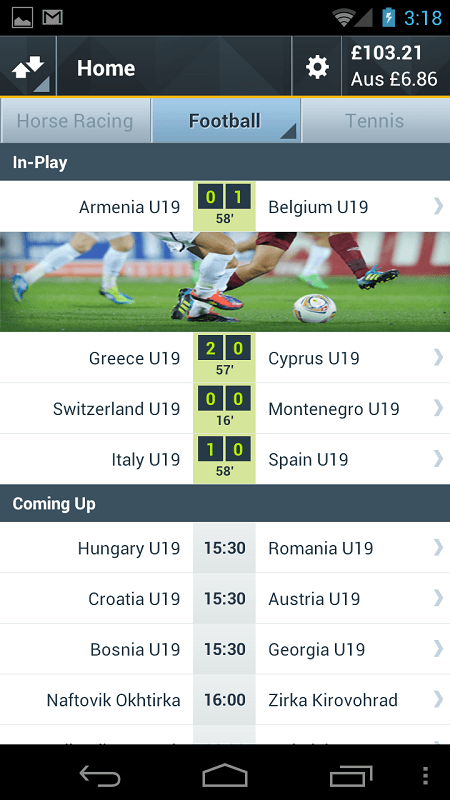Tap the football banner image
Image resolution: width=450 pixels, height=800 pixels.
click(x=225, y=282)
